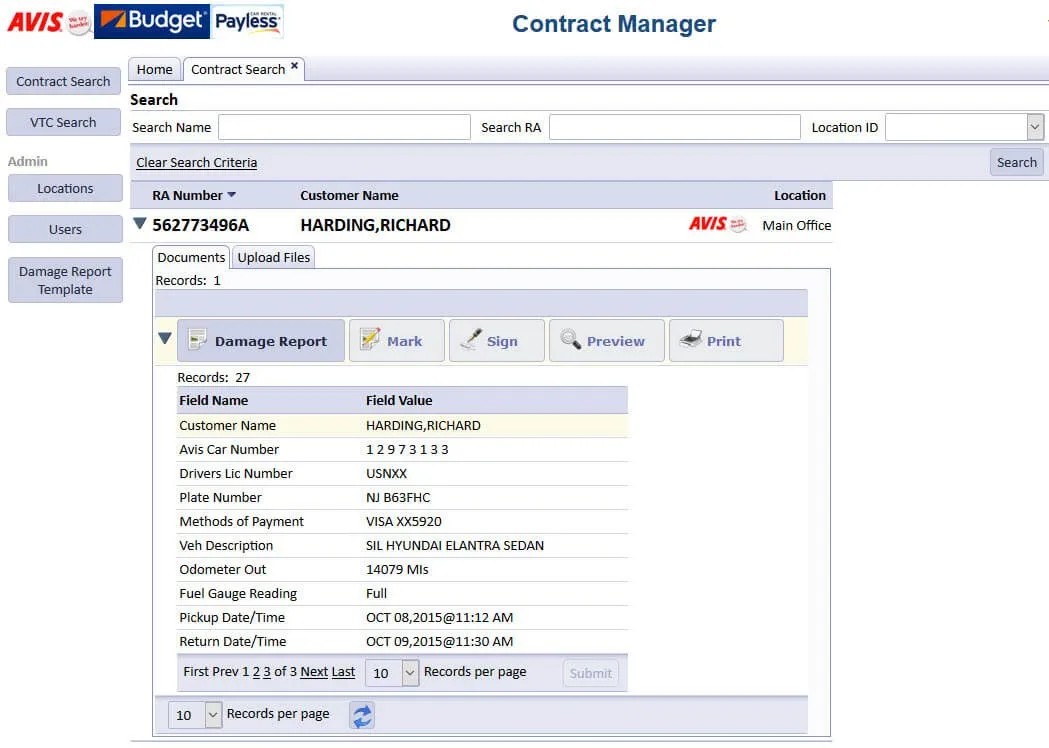Click inside the Search Name field
1049x748 pixels.
tap(343, 127)
